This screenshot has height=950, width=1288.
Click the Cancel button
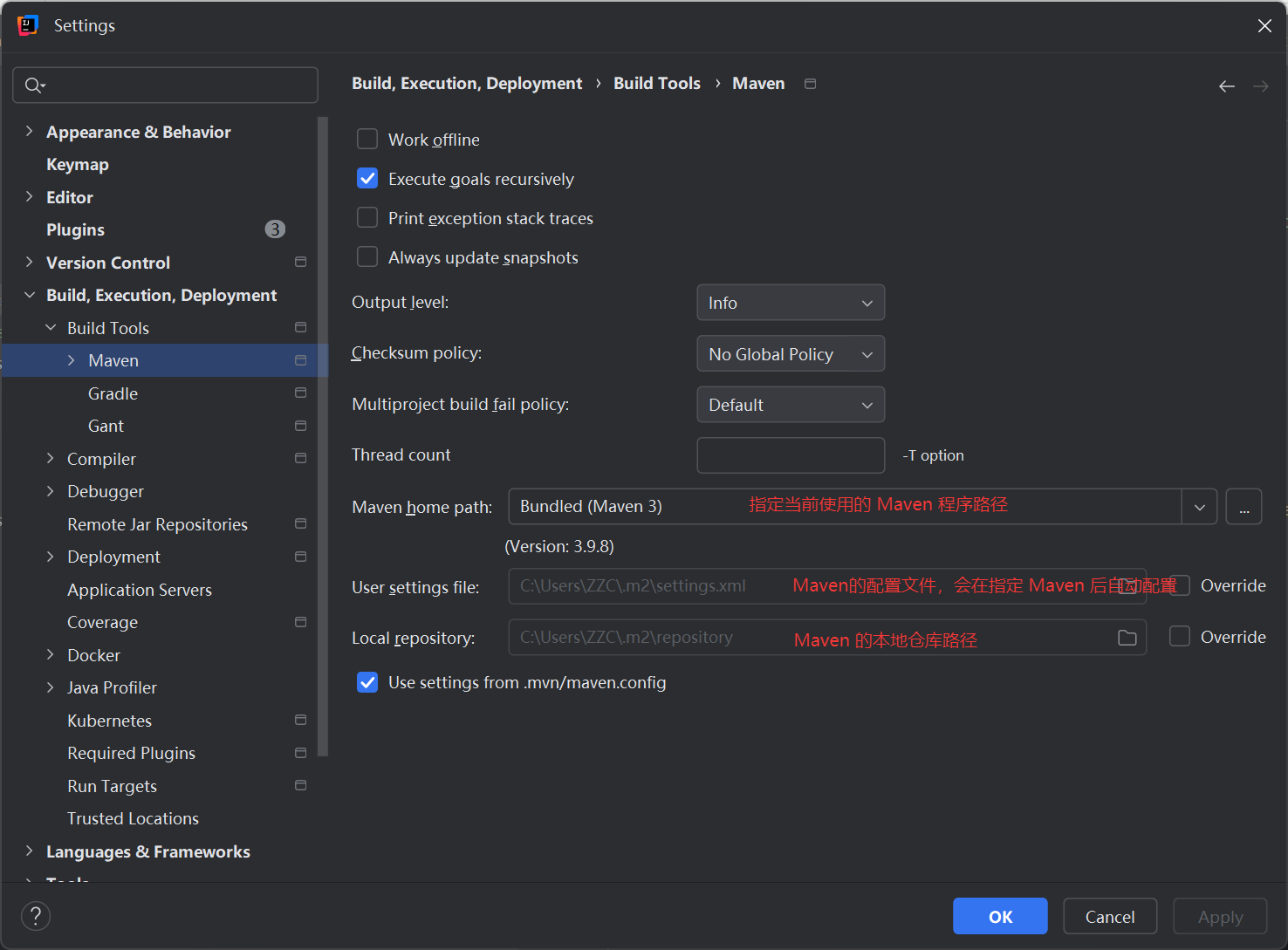(x=1110, y=916)
